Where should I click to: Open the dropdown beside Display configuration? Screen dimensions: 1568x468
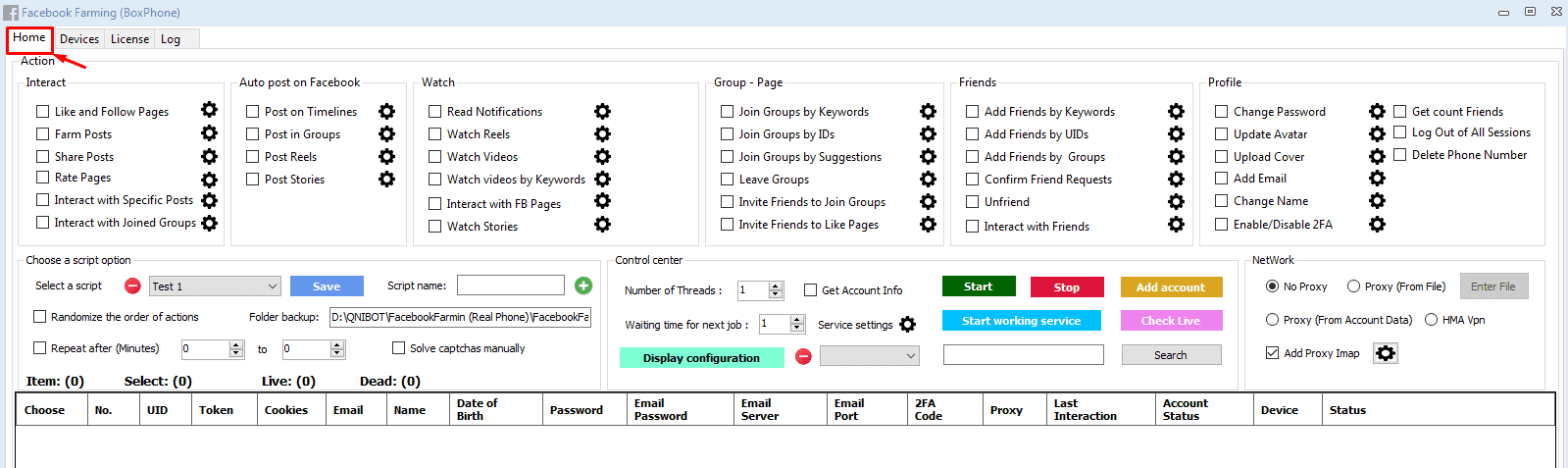870,356
